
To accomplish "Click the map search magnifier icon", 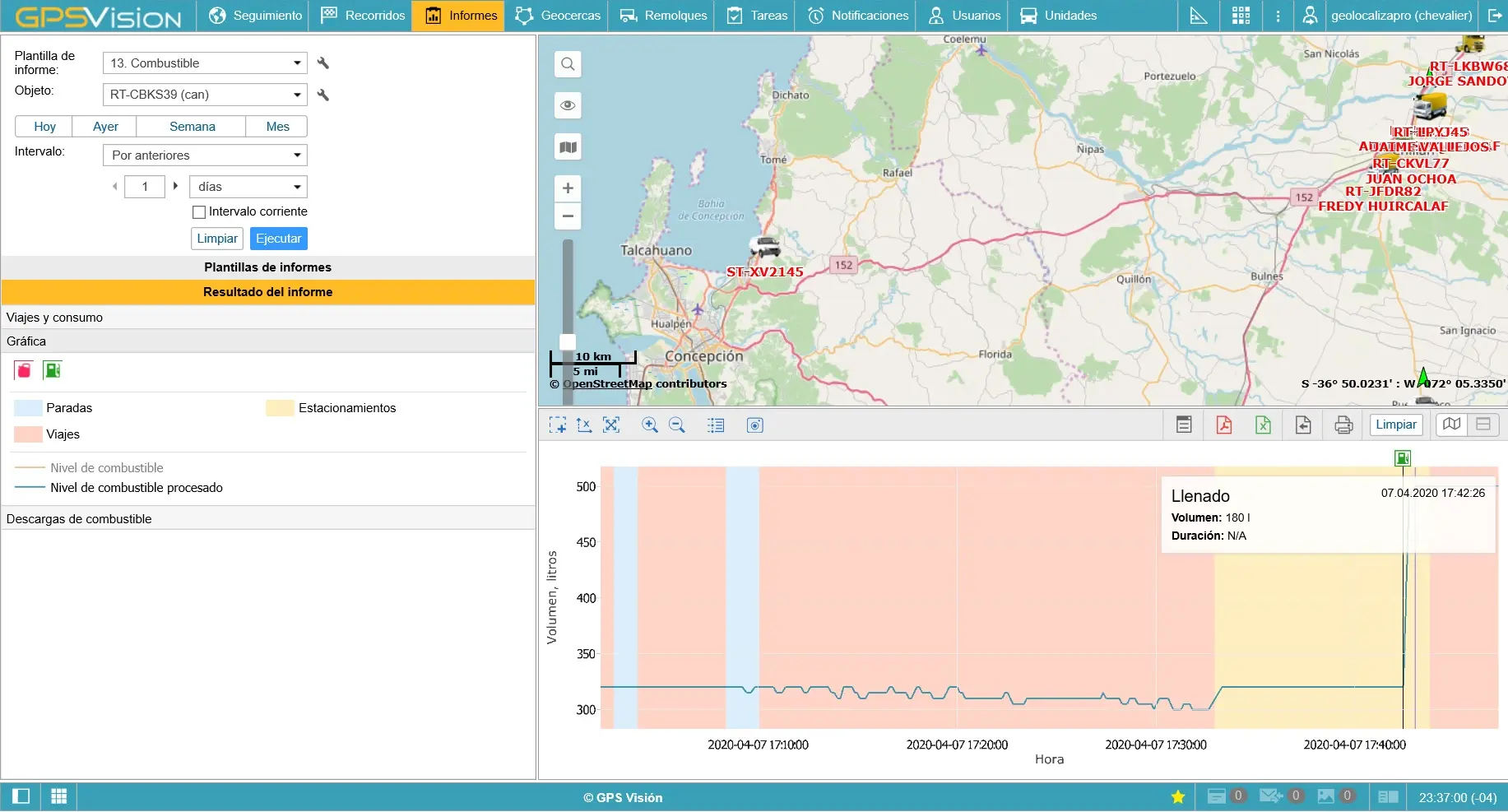I will tap(568, 64).
